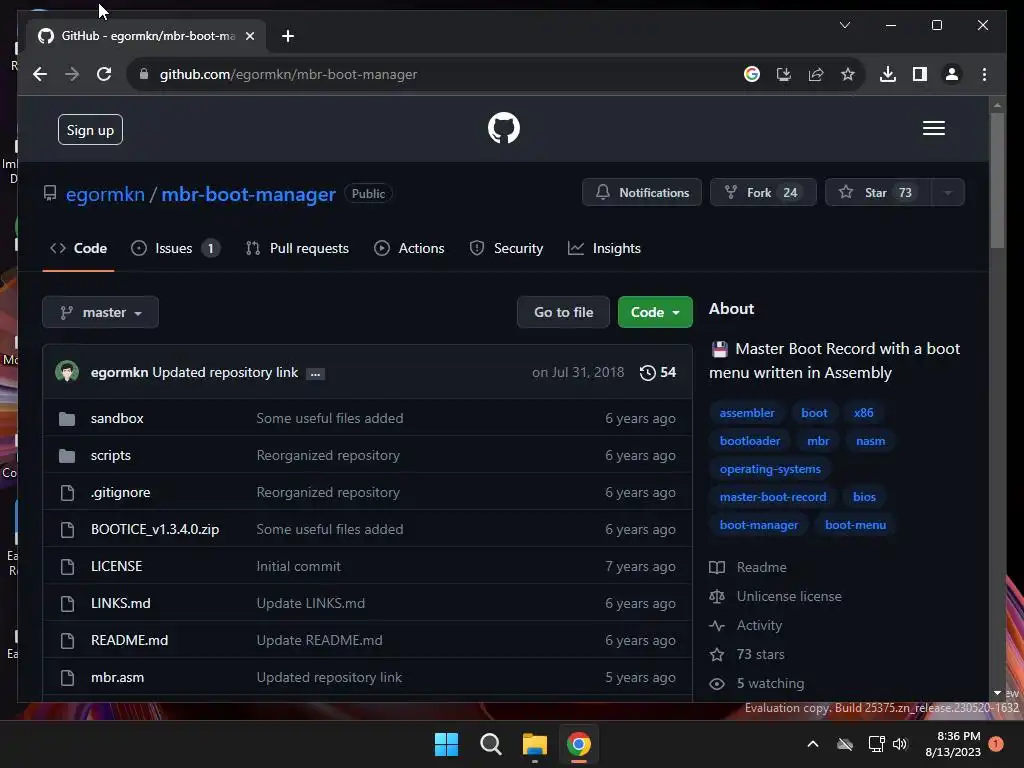Viewport: 1024px width, 768px height.
Task: Open File Explorer from taskbar
Action: click(x=534, y=744)
